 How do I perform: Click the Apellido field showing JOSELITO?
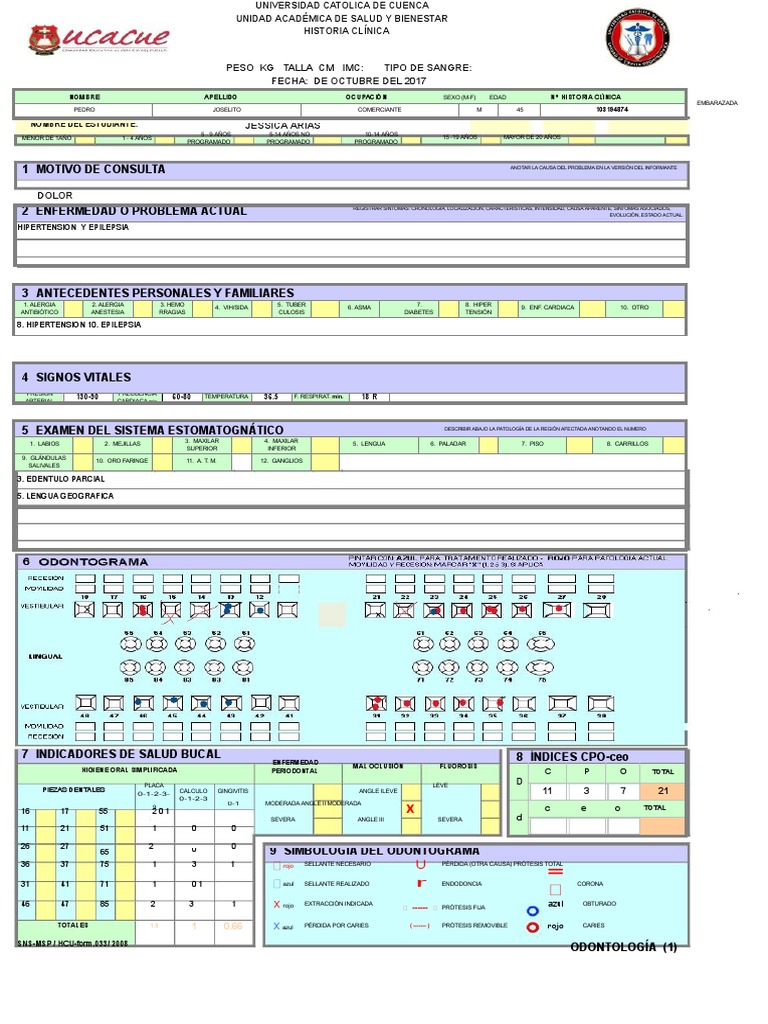[x=227, y=110]
